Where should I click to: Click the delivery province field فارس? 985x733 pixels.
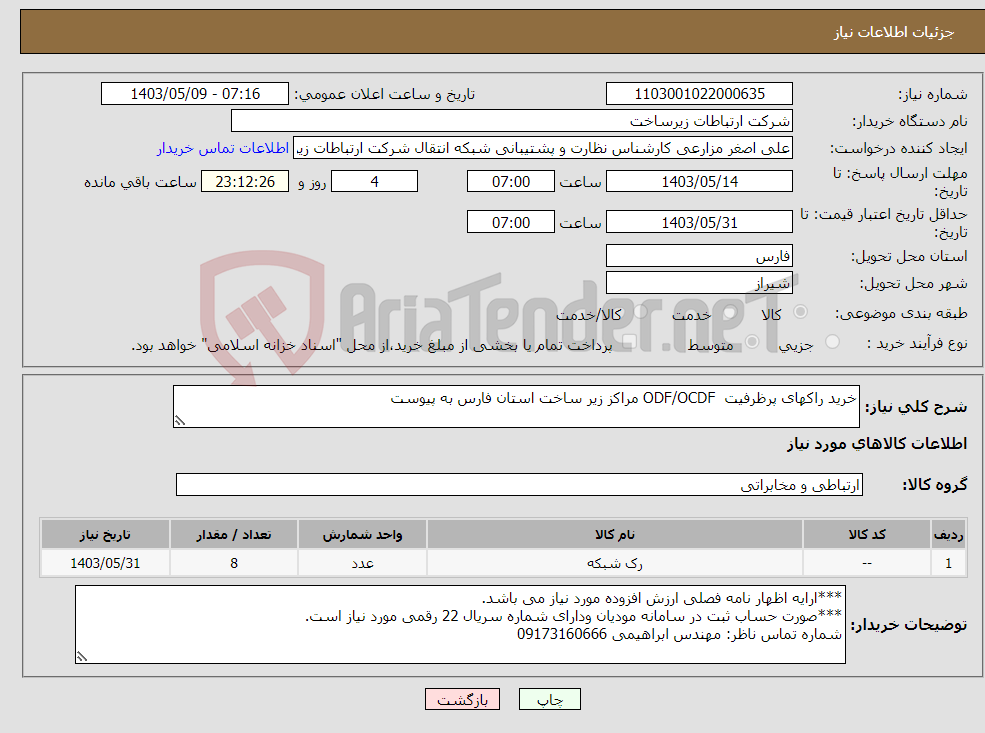coord(699,256)
